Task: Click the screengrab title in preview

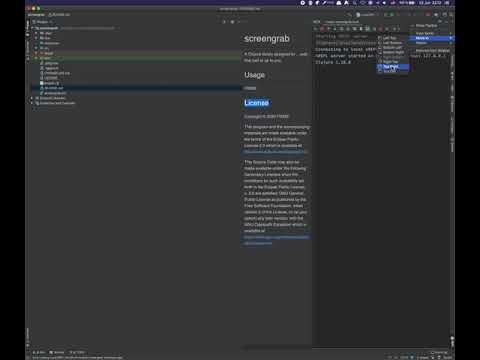Action: click(x=267, y=39)
